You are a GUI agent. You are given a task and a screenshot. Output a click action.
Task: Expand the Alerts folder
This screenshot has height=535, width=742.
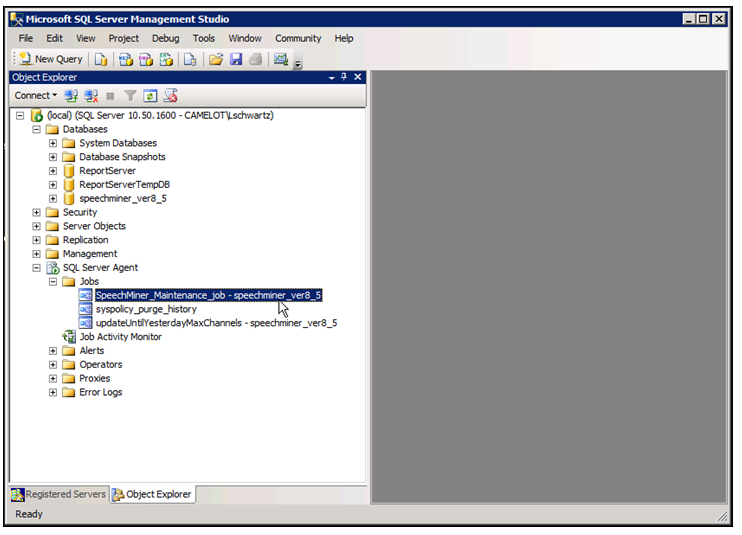[53, 351]
